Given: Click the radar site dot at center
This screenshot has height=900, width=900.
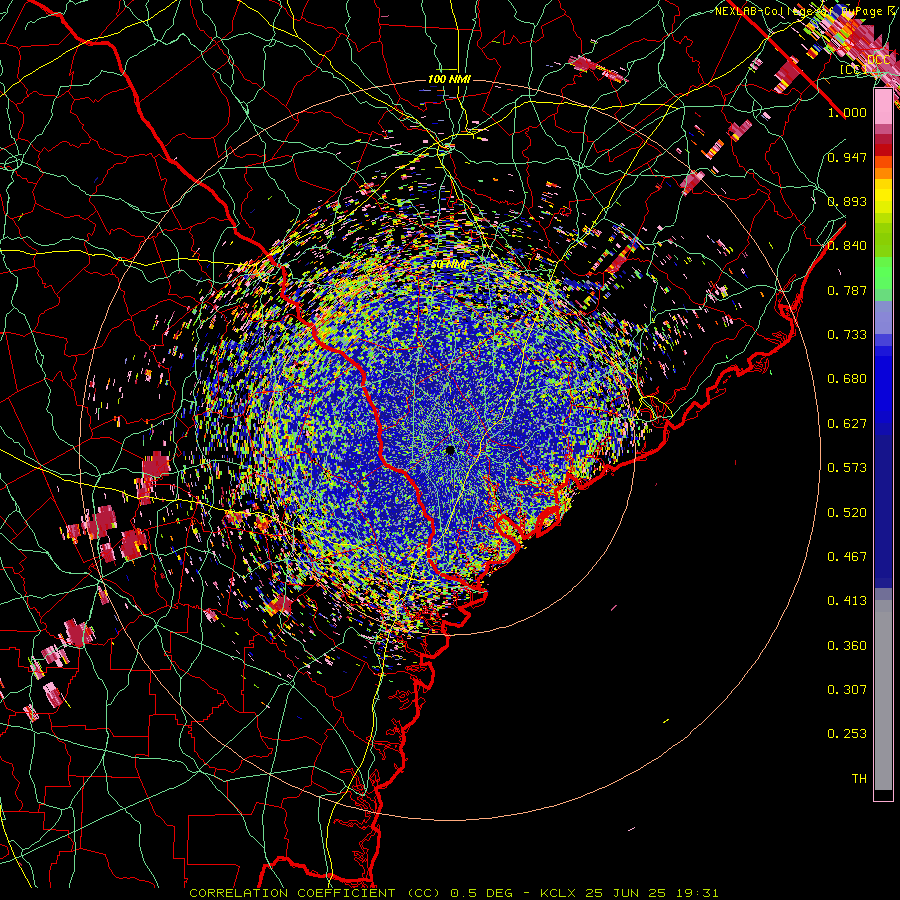Looking at the screenshot, I should click(450, 450).
